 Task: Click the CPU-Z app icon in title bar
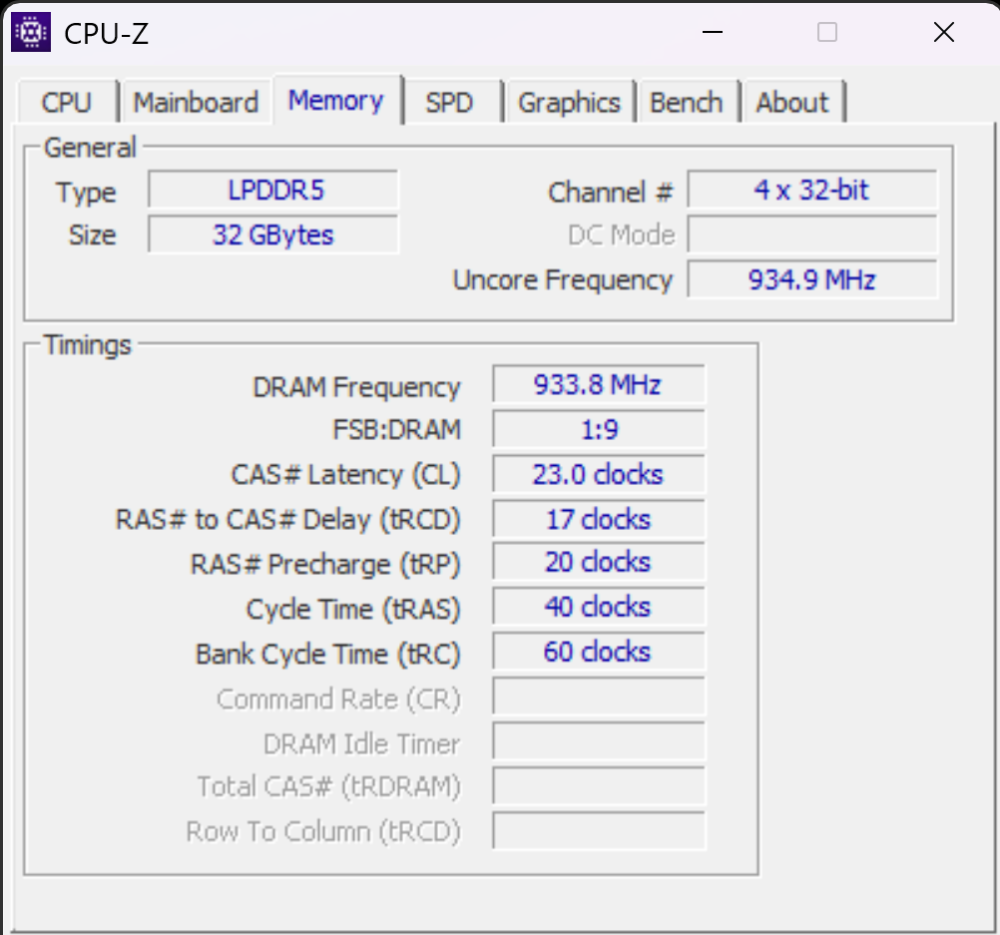(x=31, y=32)
